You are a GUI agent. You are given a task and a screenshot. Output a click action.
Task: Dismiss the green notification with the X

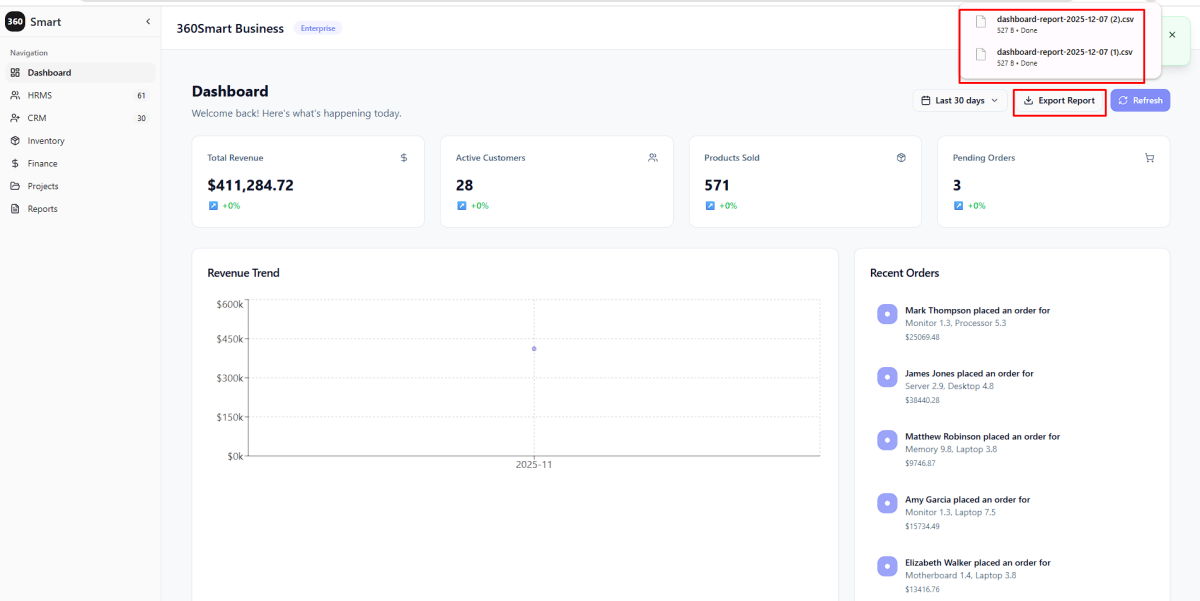click(1172, 35)
